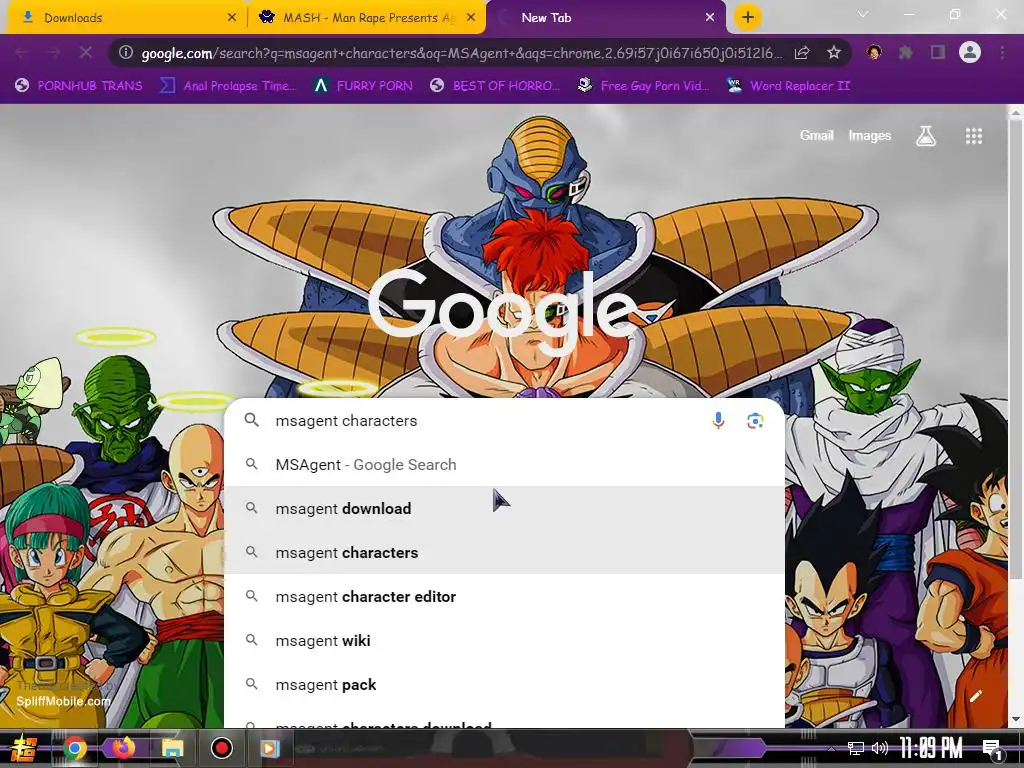Click the search box magnifier icon
The image size is (1024, 768).
[x=251, y=421]
